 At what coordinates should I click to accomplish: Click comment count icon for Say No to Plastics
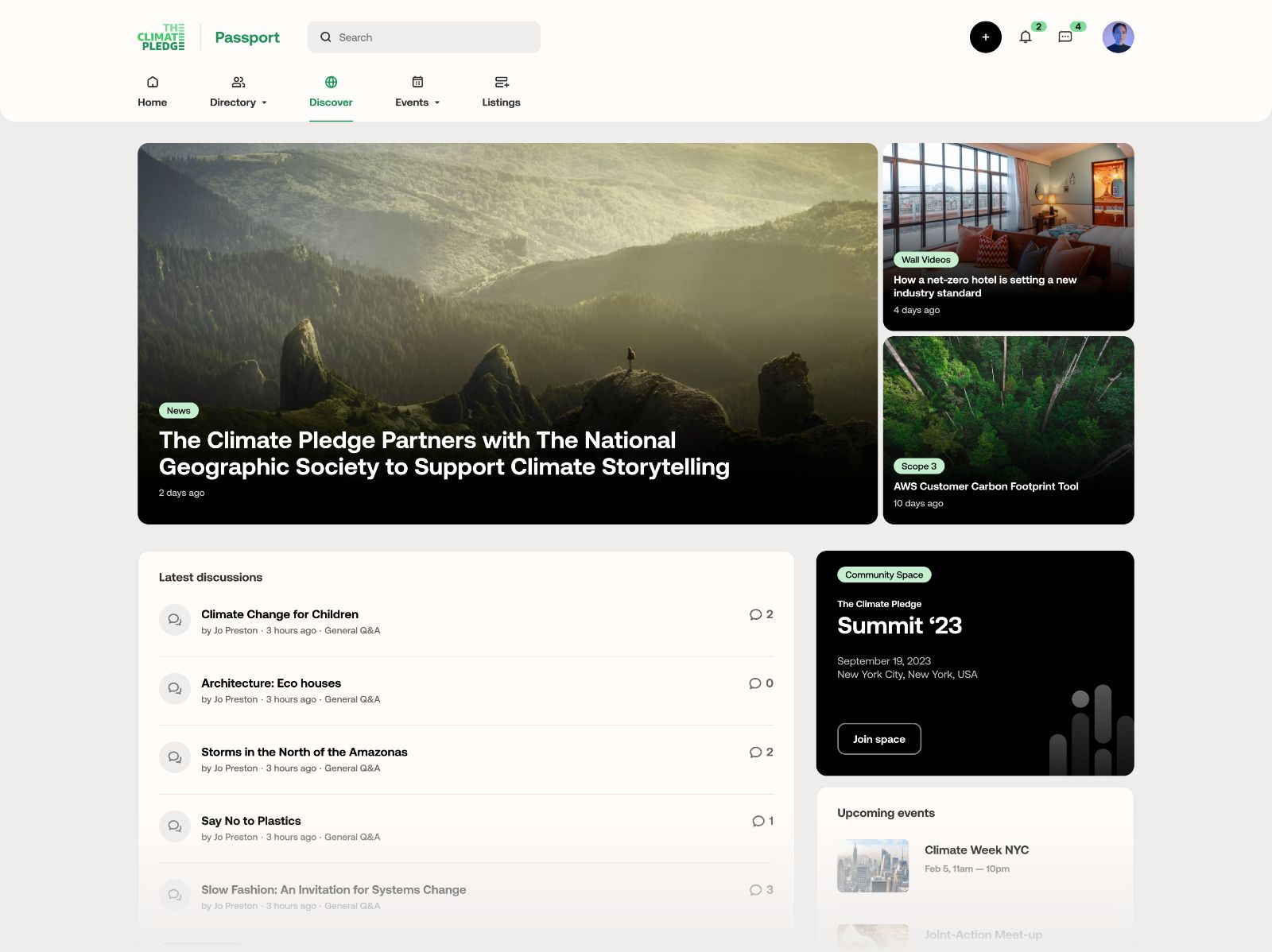click(758, 821)
